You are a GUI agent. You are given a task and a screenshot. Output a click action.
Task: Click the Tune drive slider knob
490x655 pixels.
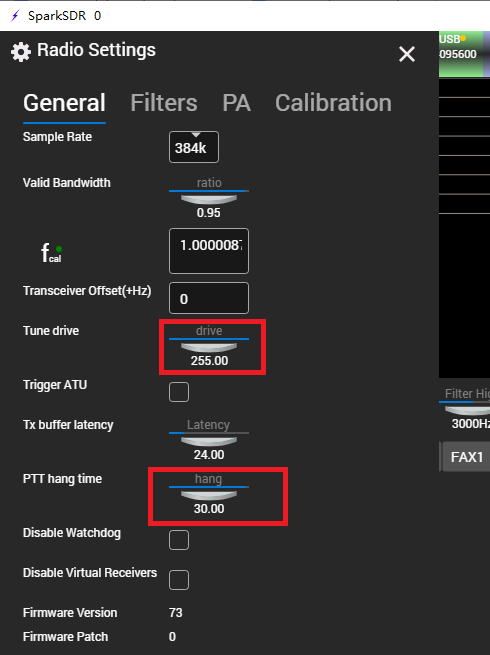(209, 347)
